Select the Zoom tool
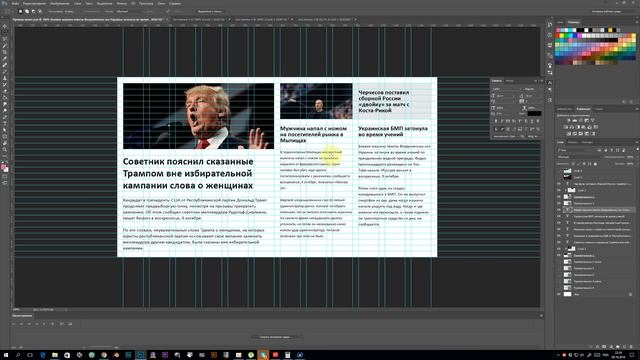This screenshot has width=640, height=360. pos(5,150)
